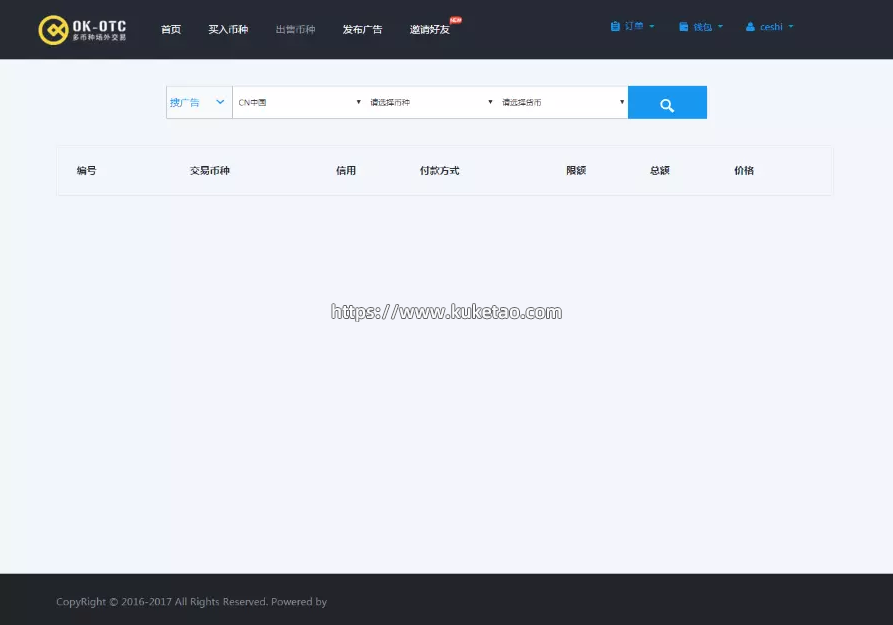Image resolution: width=893 pixels, height=625 pixels.
Task: Click the OK-OTC logo
Action: pos(83,30)
